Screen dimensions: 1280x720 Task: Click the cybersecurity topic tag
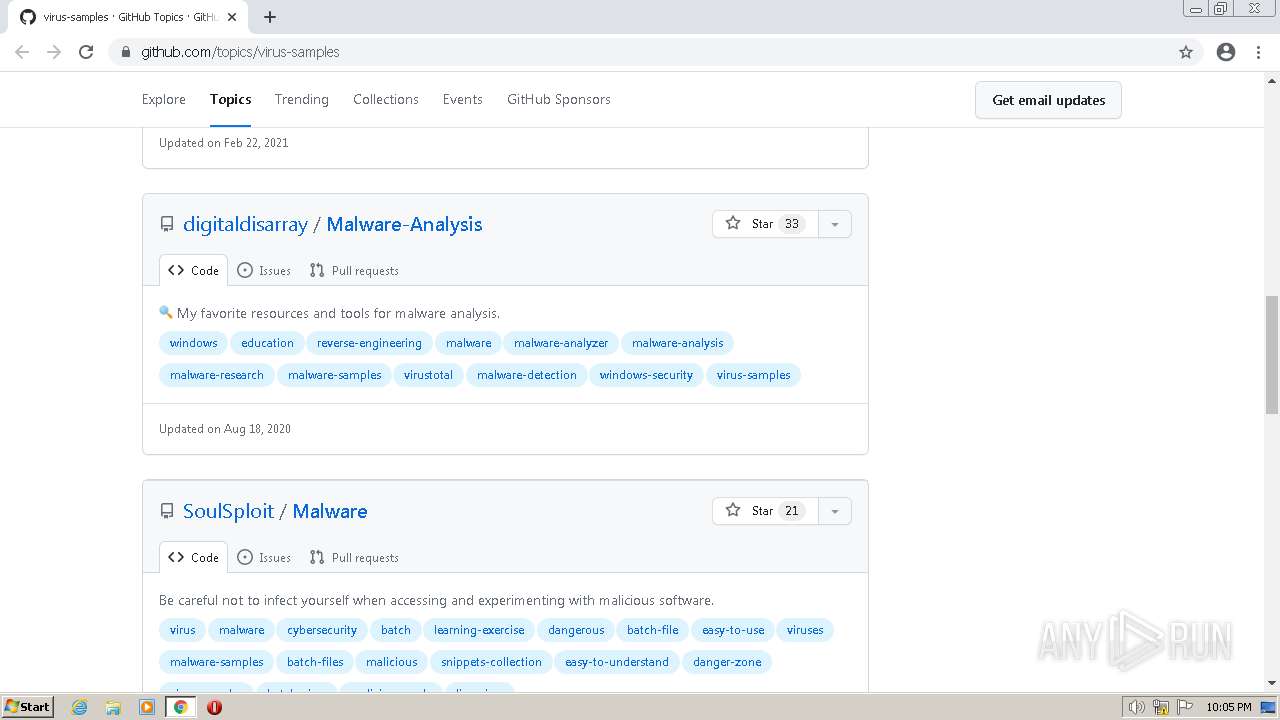coord(322,630)
